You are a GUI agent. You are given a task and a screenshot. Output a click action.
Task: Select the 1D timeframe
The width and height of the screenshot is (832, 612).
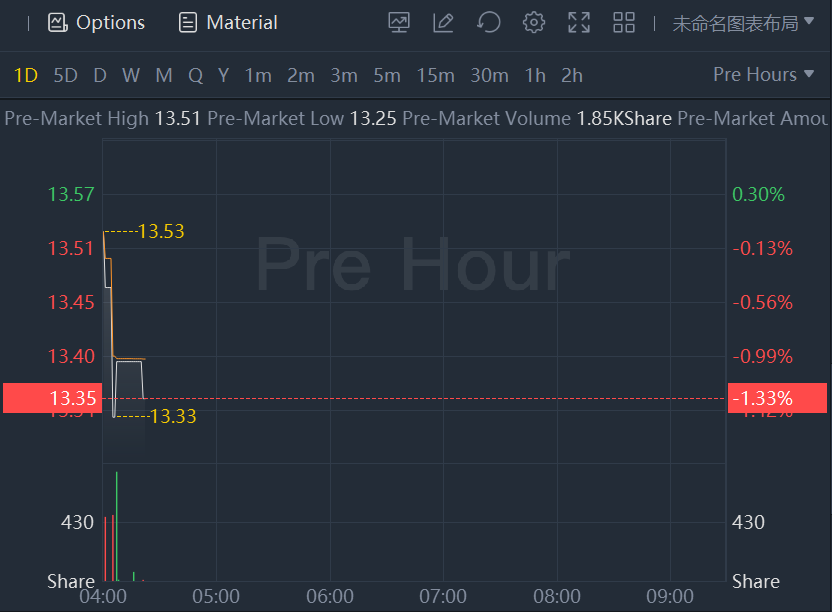pyautogui.click(x=26, y=75)
